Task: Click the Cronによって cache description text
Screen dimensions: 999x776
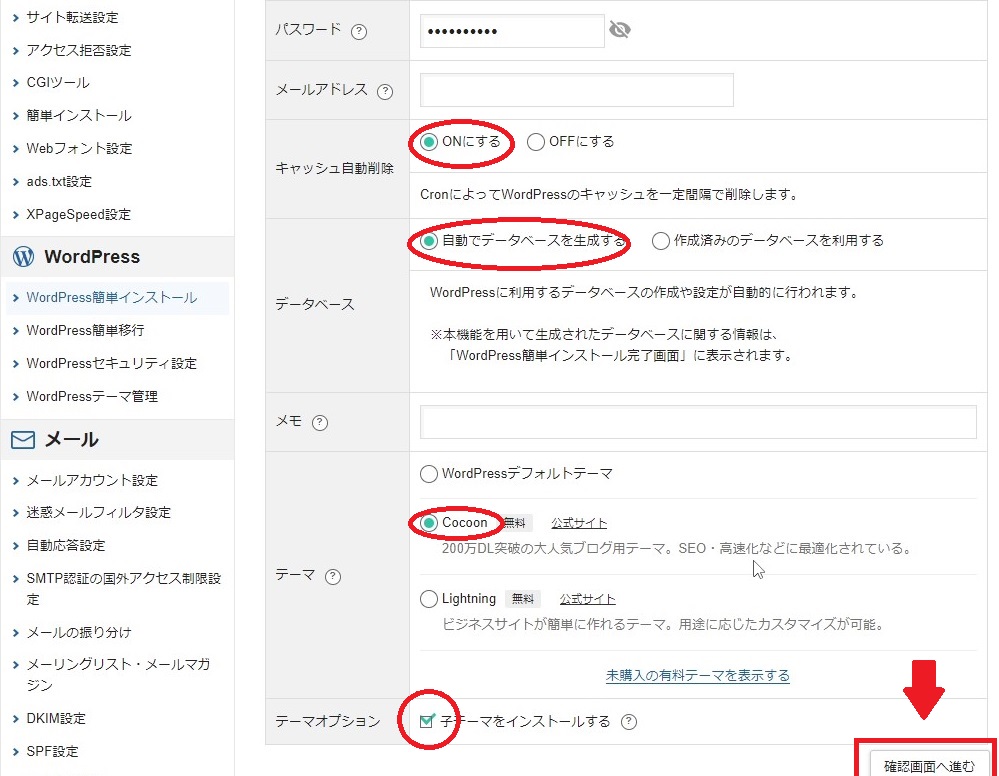Action: [x=609, y=194]
